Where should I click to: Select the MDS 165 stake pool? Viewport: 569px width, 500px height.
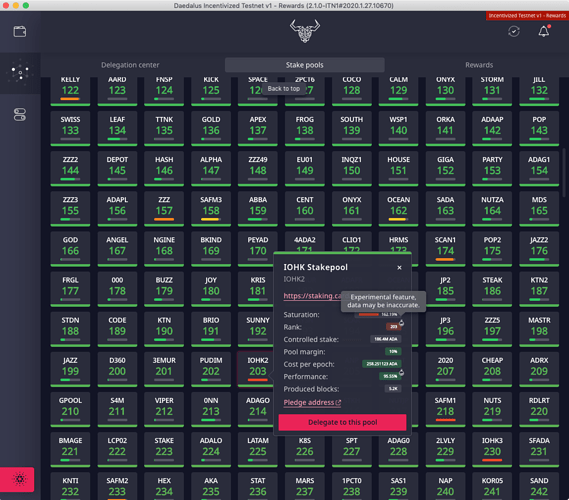pos(539,209)
